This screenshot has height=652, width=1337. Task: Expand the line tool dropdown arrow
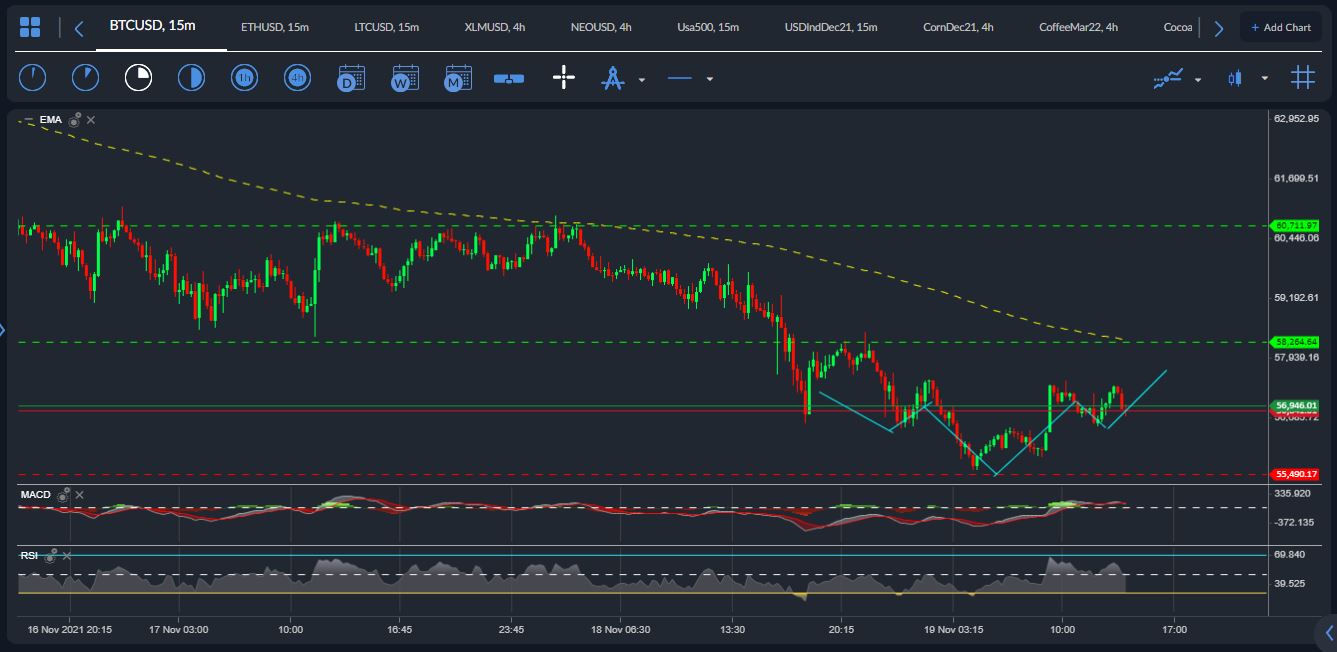[710, 78]
